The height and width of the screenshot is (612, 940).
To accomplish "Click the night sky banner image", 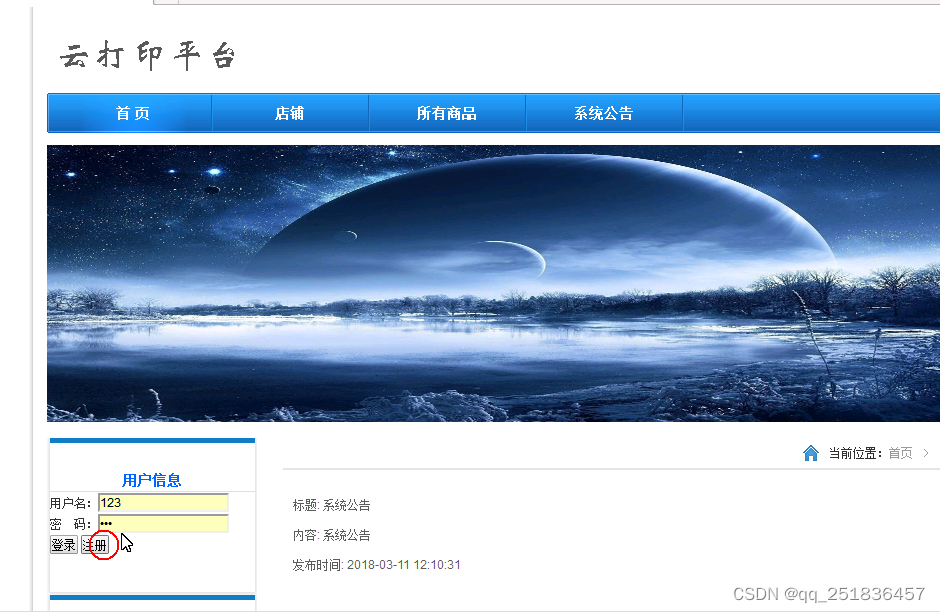I will click(493, 283).
